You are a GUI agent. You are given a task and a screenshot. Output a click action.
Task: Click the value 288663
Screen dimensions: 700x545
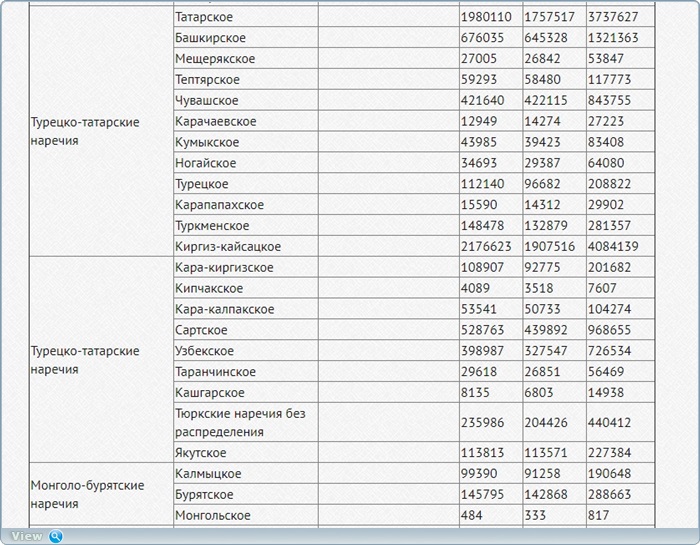click(609, 494)
